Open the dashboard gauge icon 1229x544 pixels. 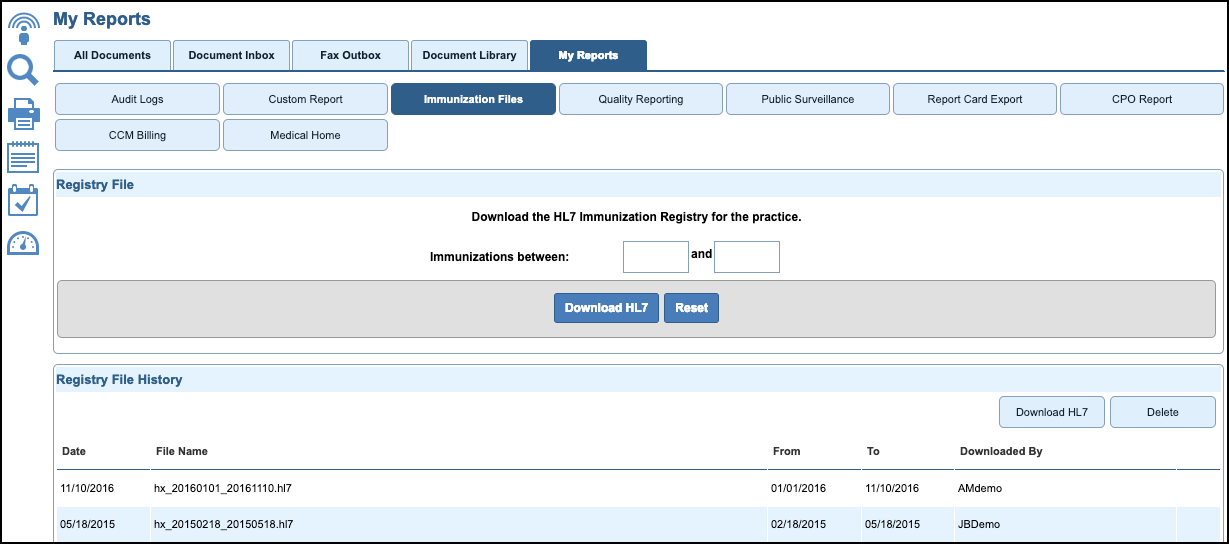tap(23, 243)
